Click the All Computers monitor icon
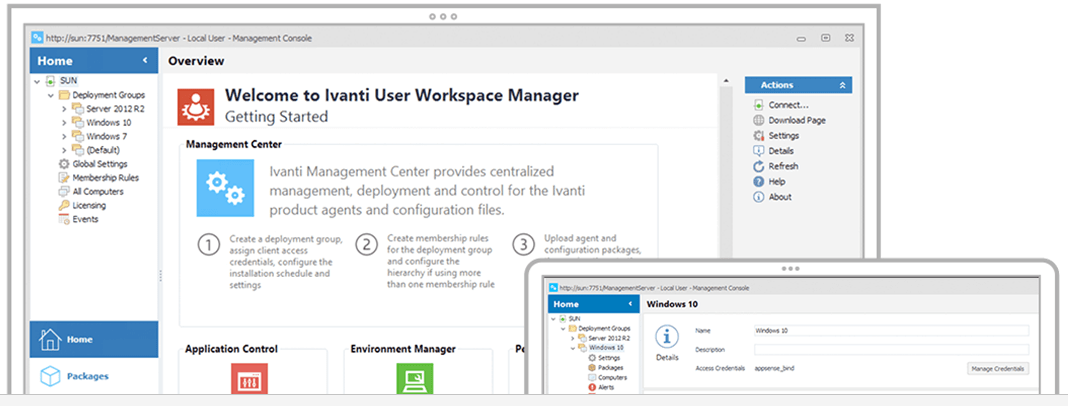 64,191
